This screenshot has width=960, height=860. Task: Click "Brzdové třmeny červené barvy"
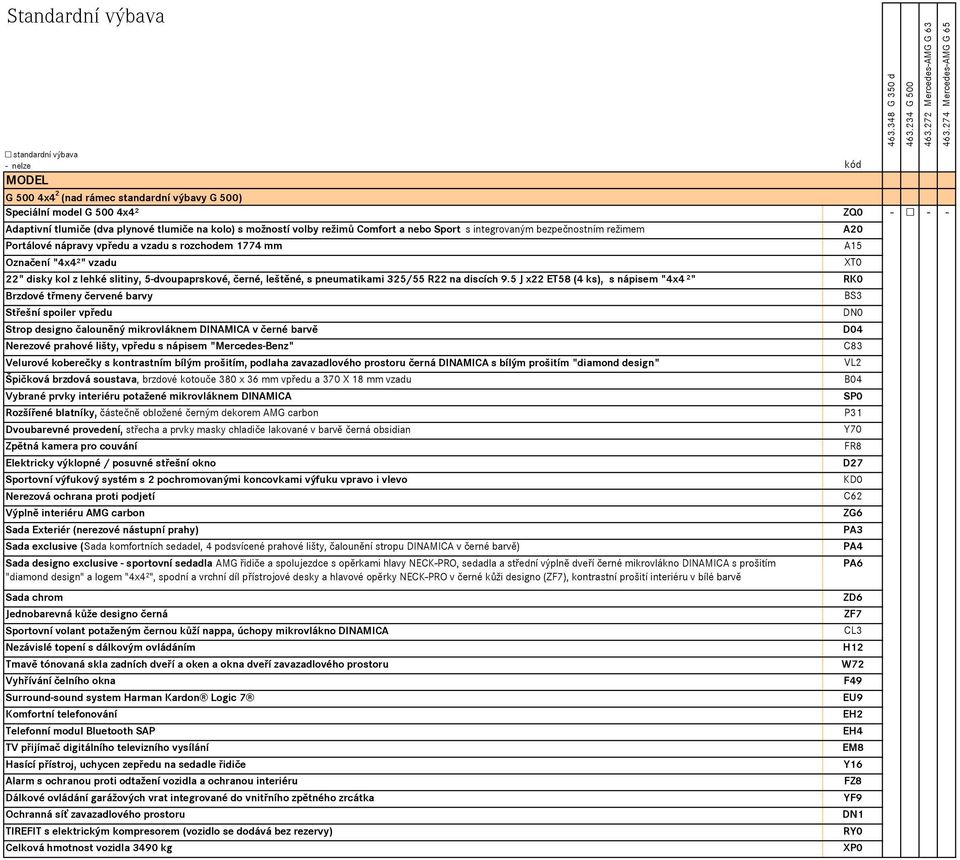tap(79, 296)
